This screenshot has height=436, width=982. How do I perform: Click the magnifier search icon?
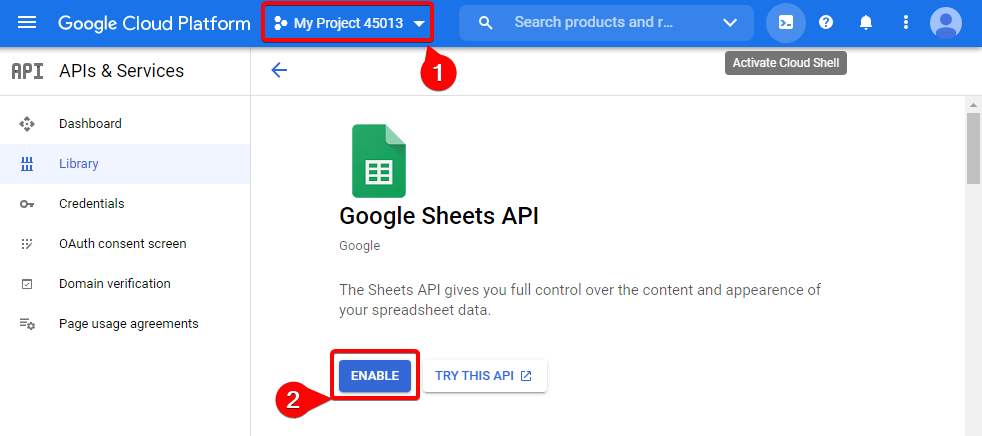(486, 23)
